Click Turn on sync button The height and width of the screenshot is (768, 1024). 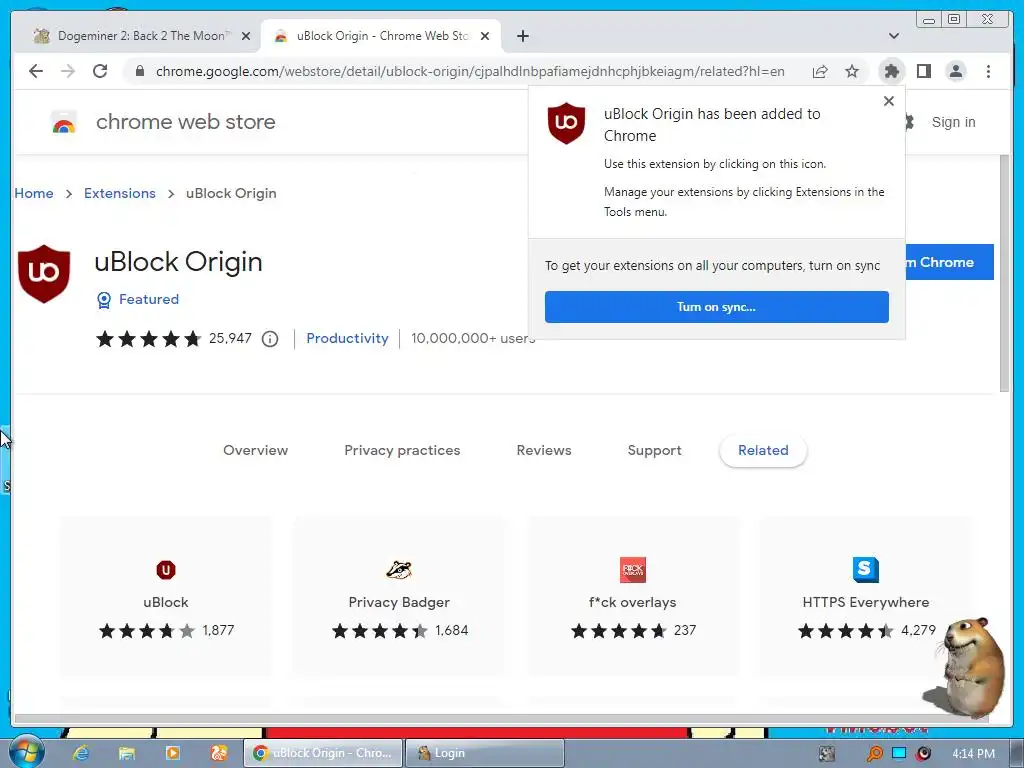pyautogui.click(x=716, y=307)
